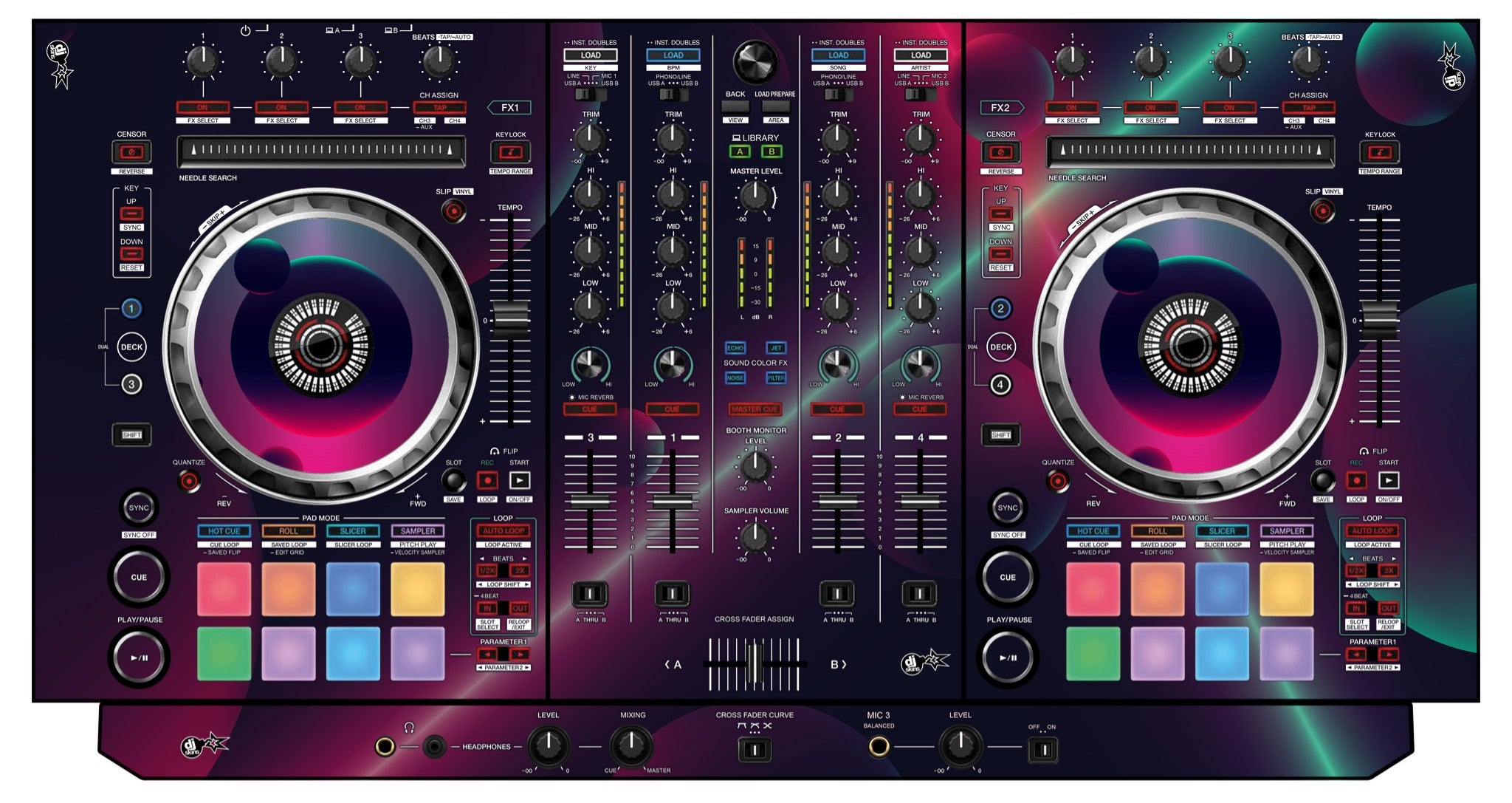Viewport: 1512px width, 803px height.
Task: Select deck 1 button on left side
Action: pos(131,308)
